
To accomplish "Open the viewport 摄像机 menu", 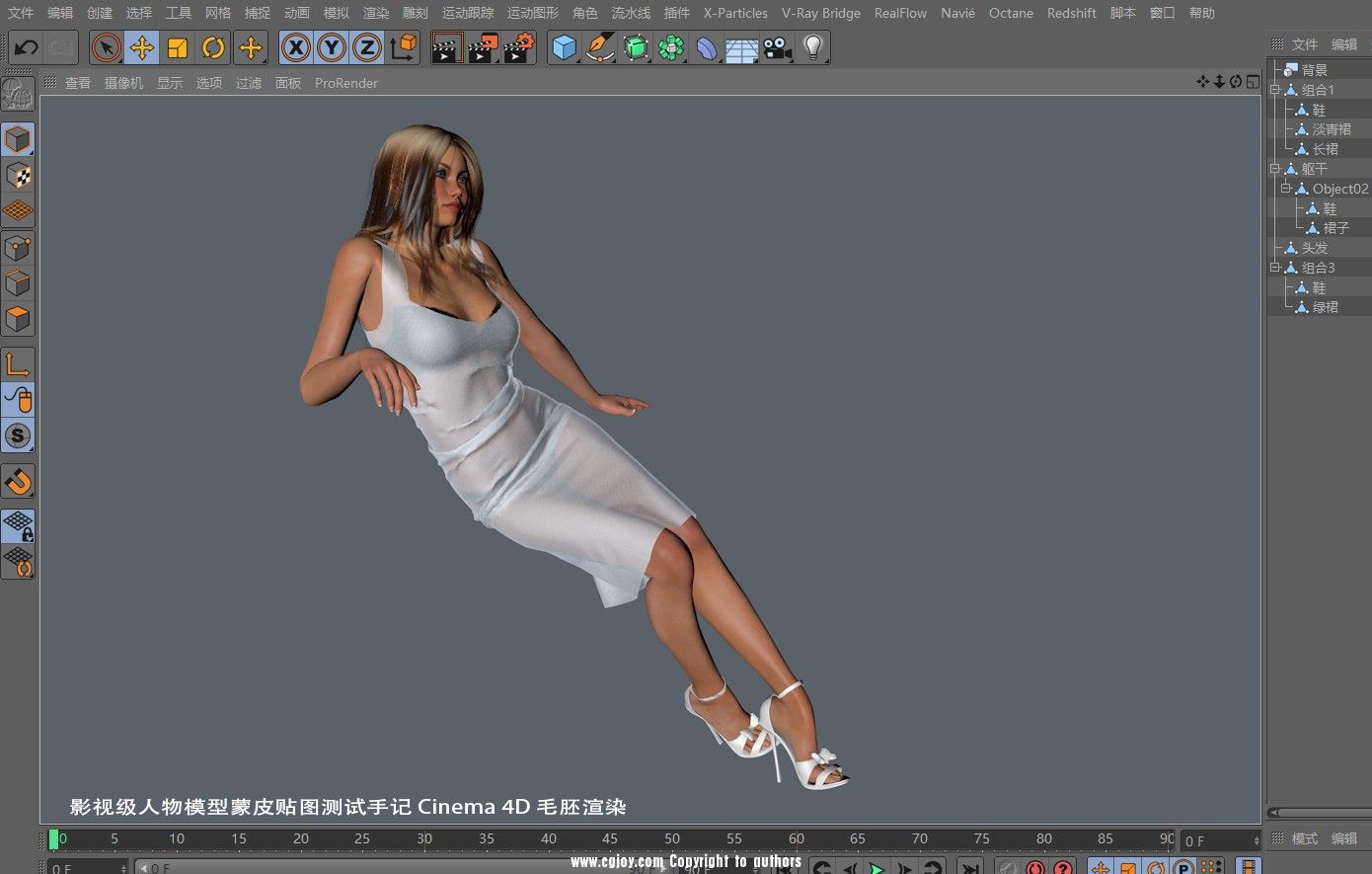I will pos(123,83).
